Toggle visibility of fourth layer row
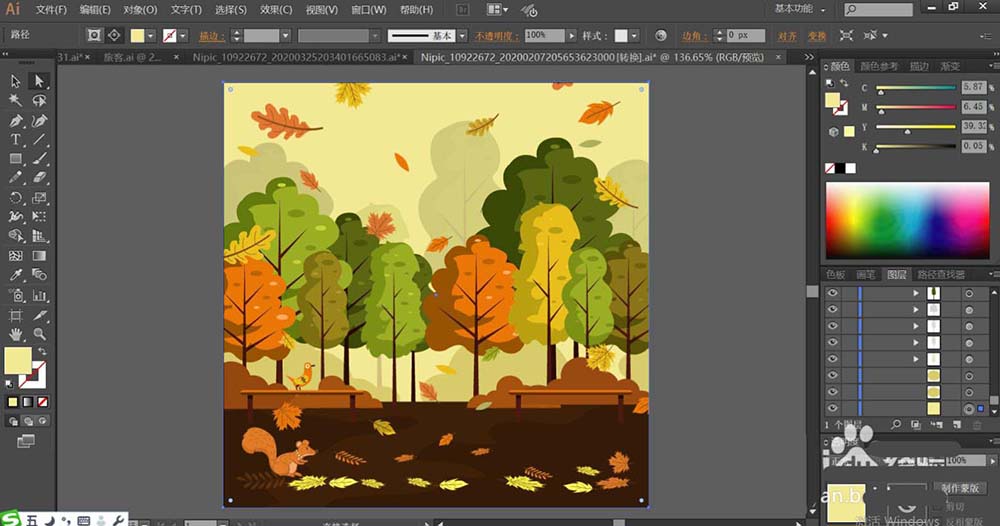 [832, 342]
